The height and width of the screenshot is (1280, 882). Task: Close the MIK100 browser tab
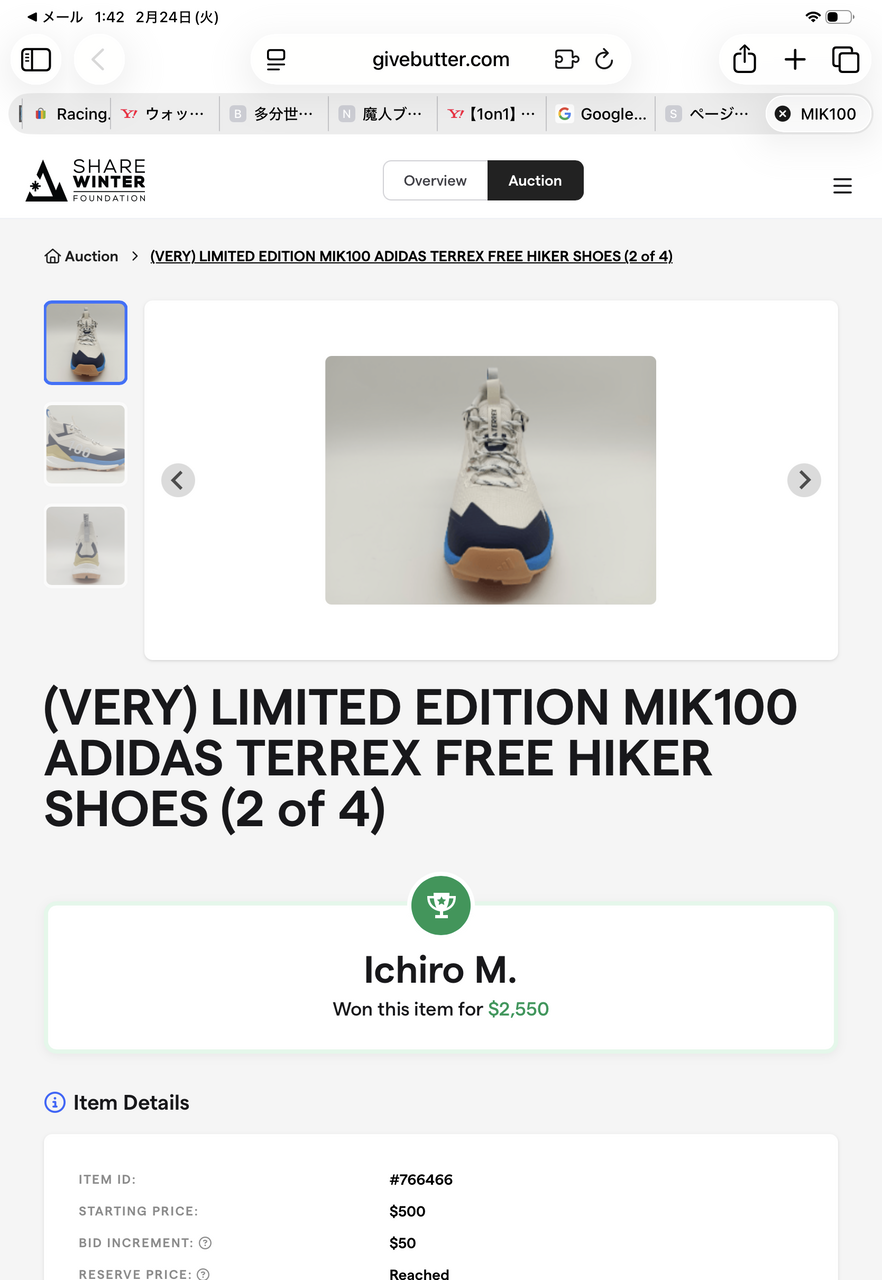pos(783,114)
